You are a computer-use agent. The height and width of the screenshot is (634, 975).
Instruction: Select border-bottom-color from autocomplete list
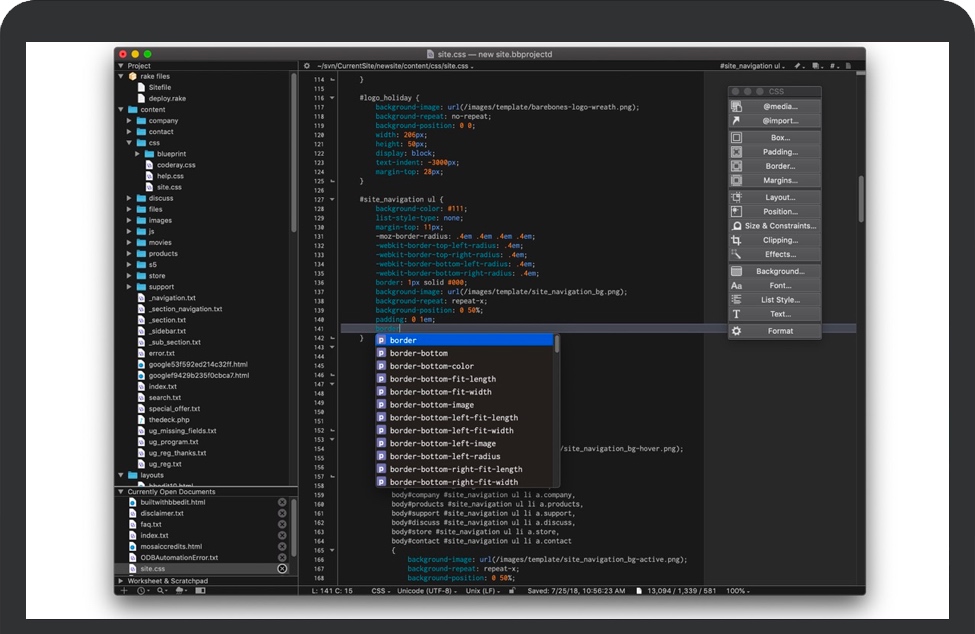tap(431, 366)
